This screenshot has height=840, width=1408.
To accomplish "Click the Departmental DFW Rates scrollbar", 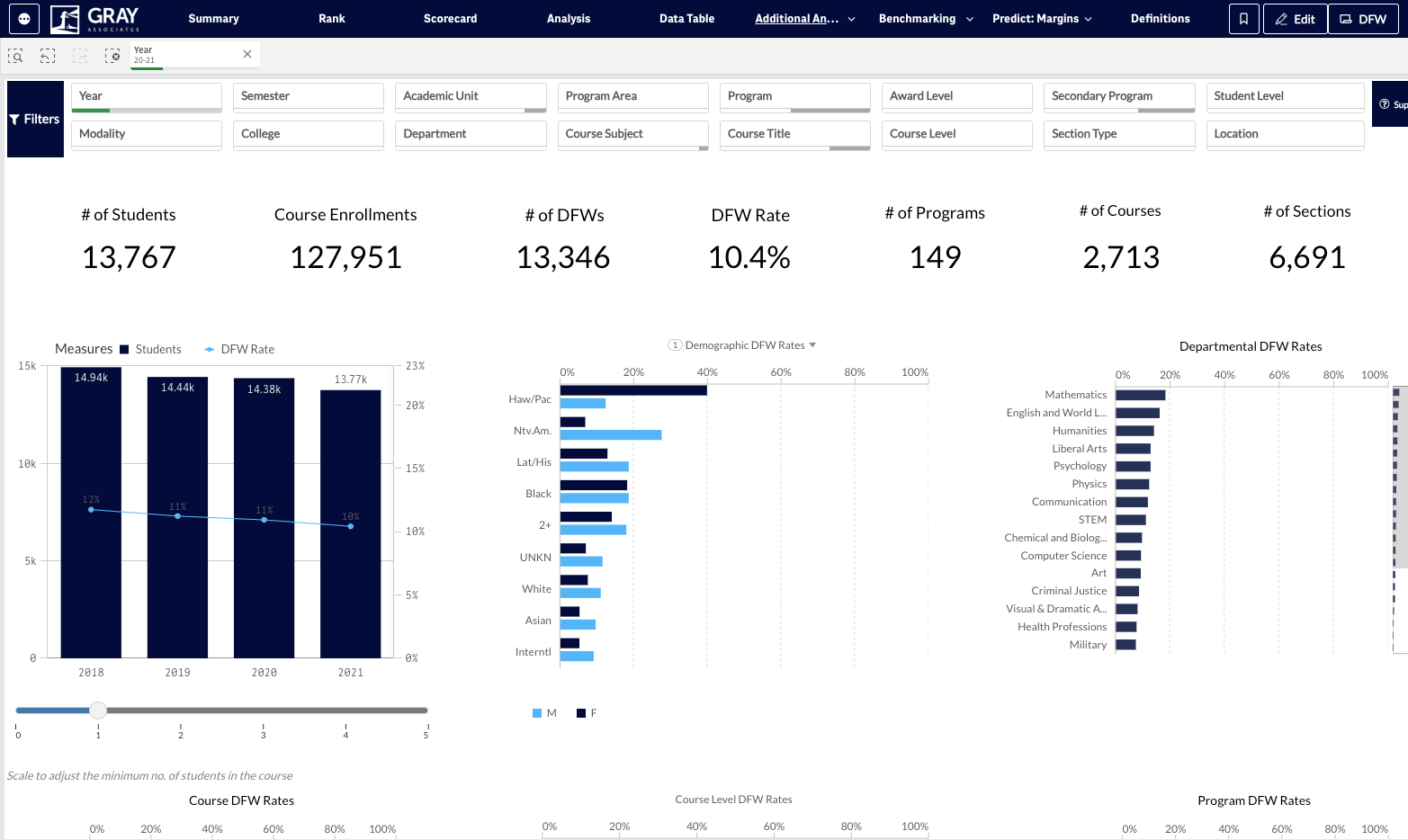I will point(1400,477).
